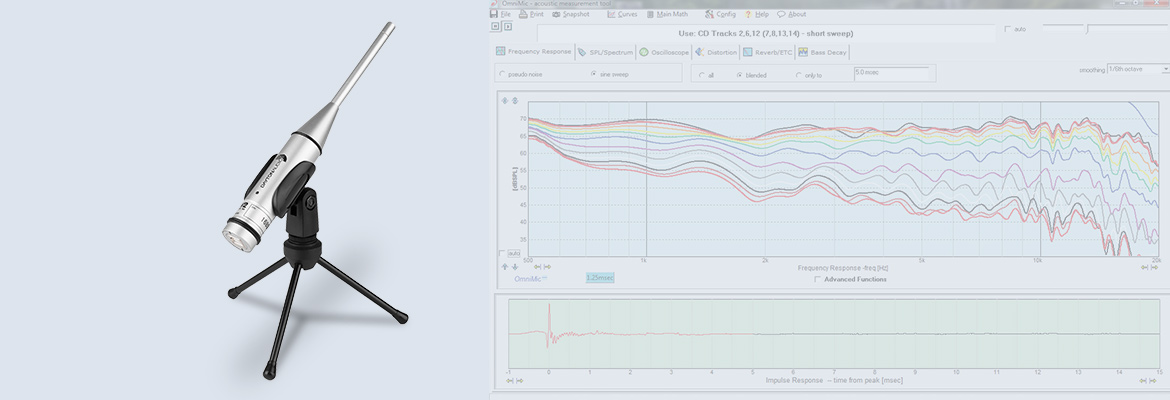The width and height of the screenshot is (1170, 400).
Task: Switch to the SPL/Spectrum tab
Action: pos(605,52)
